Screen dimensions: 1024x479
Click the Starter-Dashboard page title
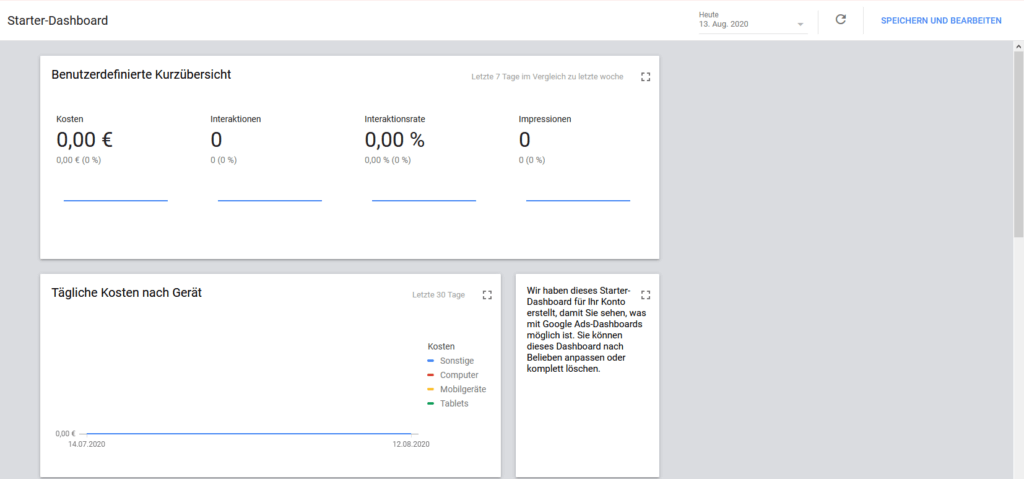[58, 20]
